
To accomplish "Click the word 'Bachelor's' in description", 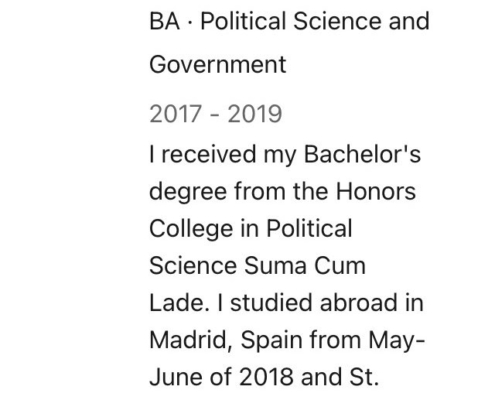I will point(362,154).
